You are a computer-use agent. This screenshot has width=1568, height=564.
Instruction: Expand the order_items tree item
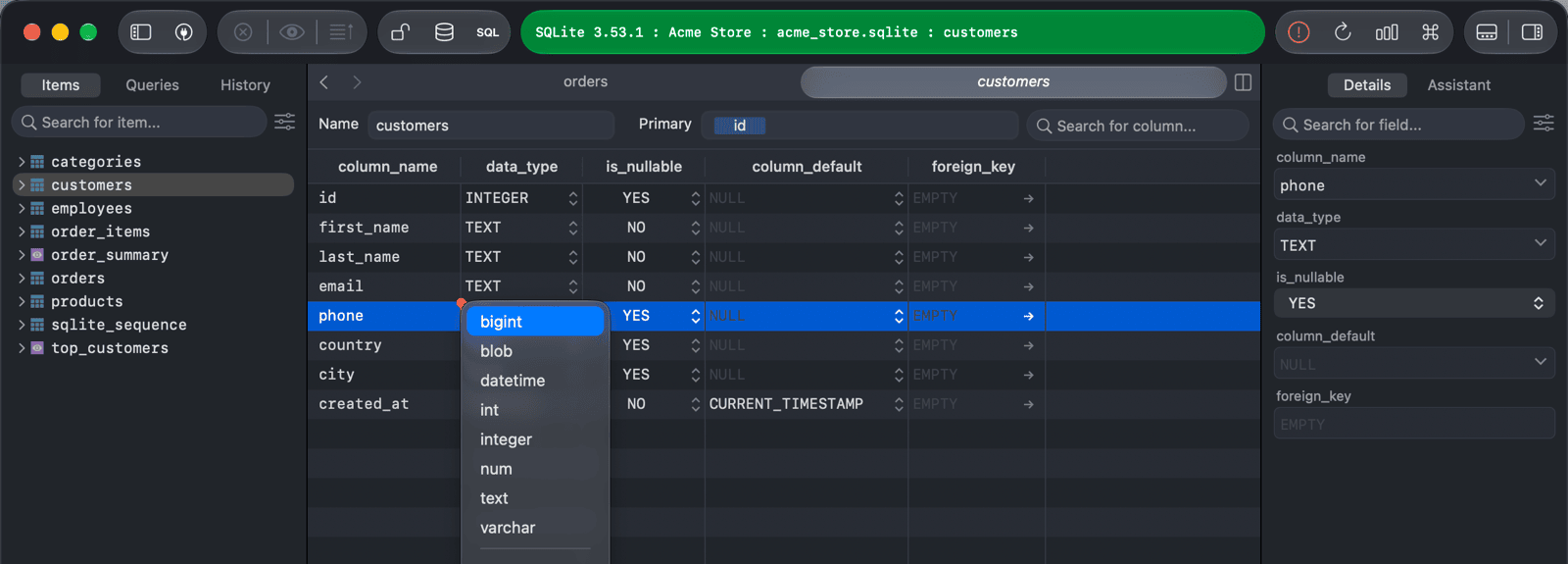click(x=22, y=231)
